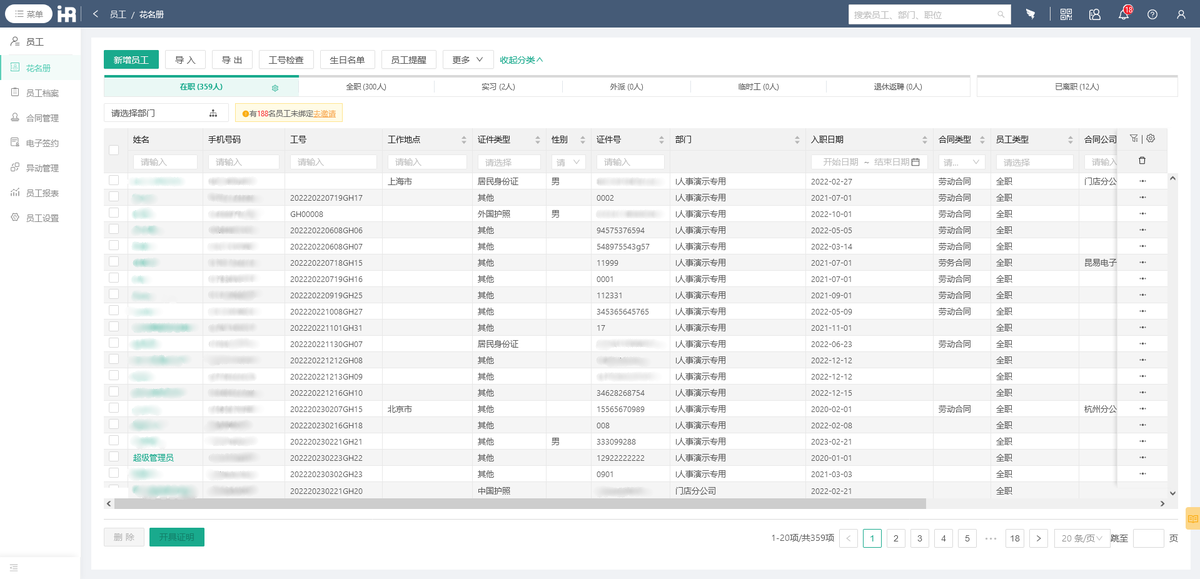The image size is (1200, 579).
Task: Click the filter funnel icon in table header
Action: pyautogui.click(x=1133, y=139)
